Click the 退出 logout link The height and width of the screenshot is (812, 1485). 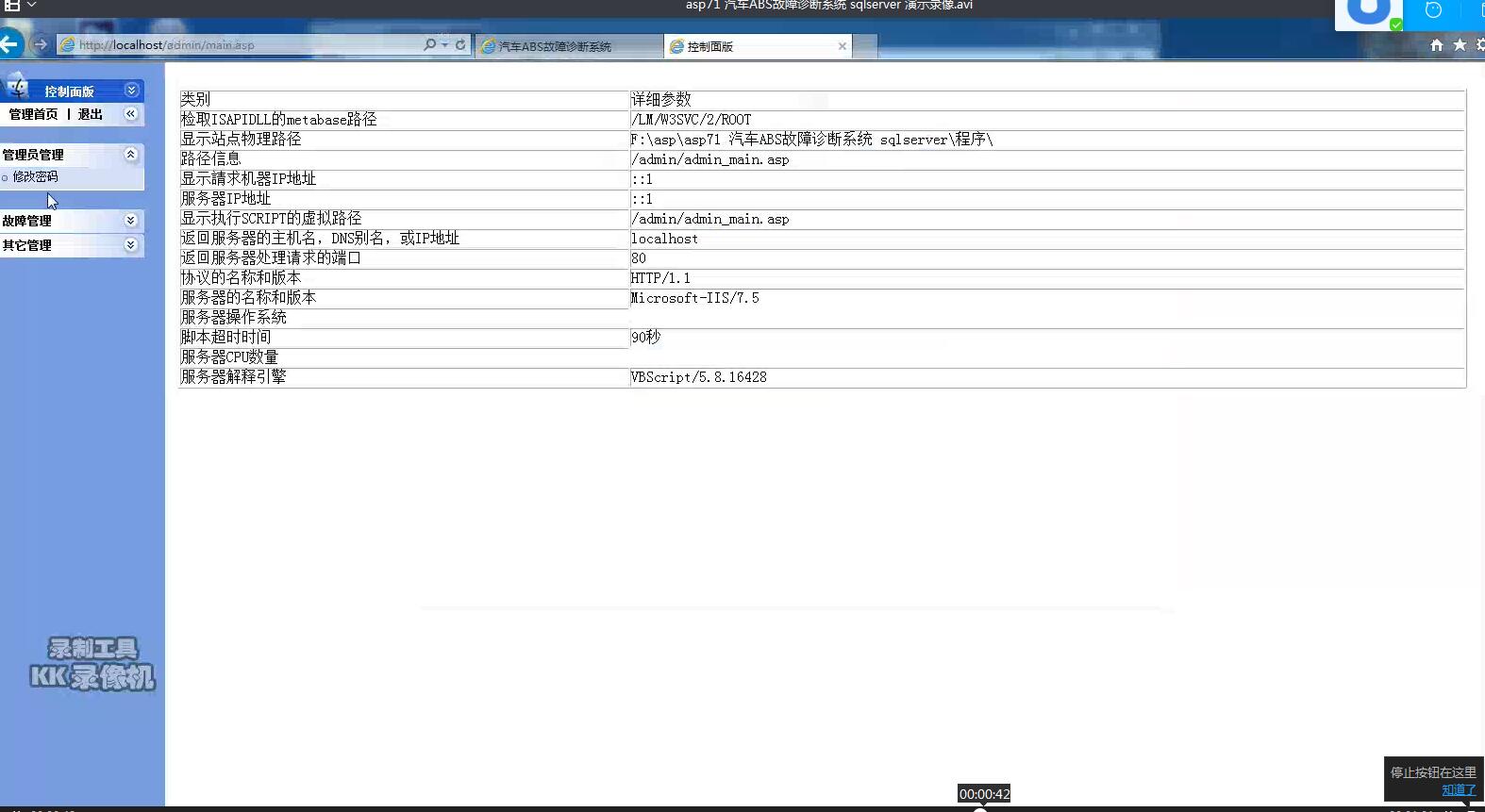tap(91, 114)
